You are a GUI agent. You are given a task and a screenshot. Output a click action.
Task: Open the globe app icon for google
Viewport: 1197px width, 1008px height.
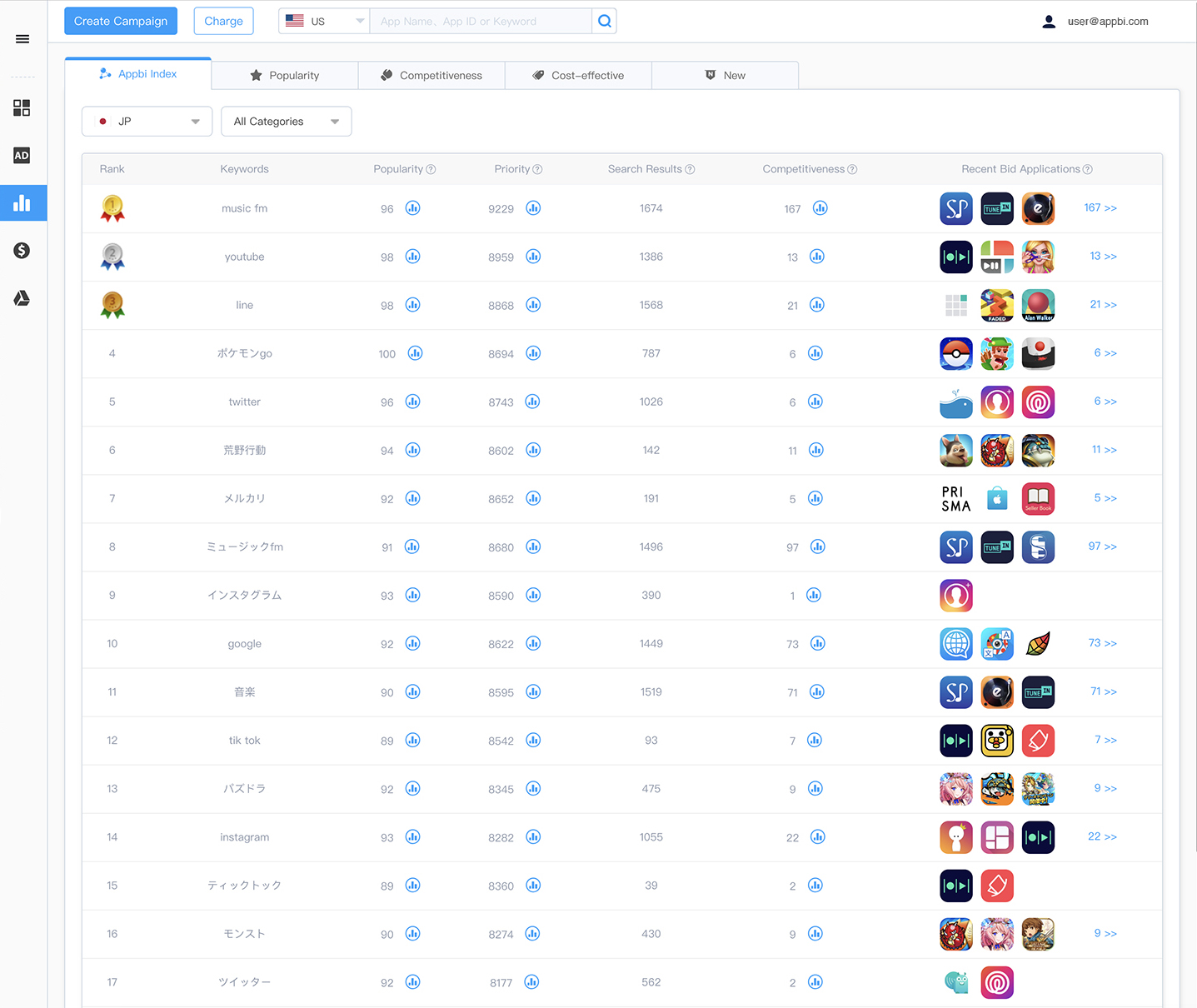click(x=956, y=643)
